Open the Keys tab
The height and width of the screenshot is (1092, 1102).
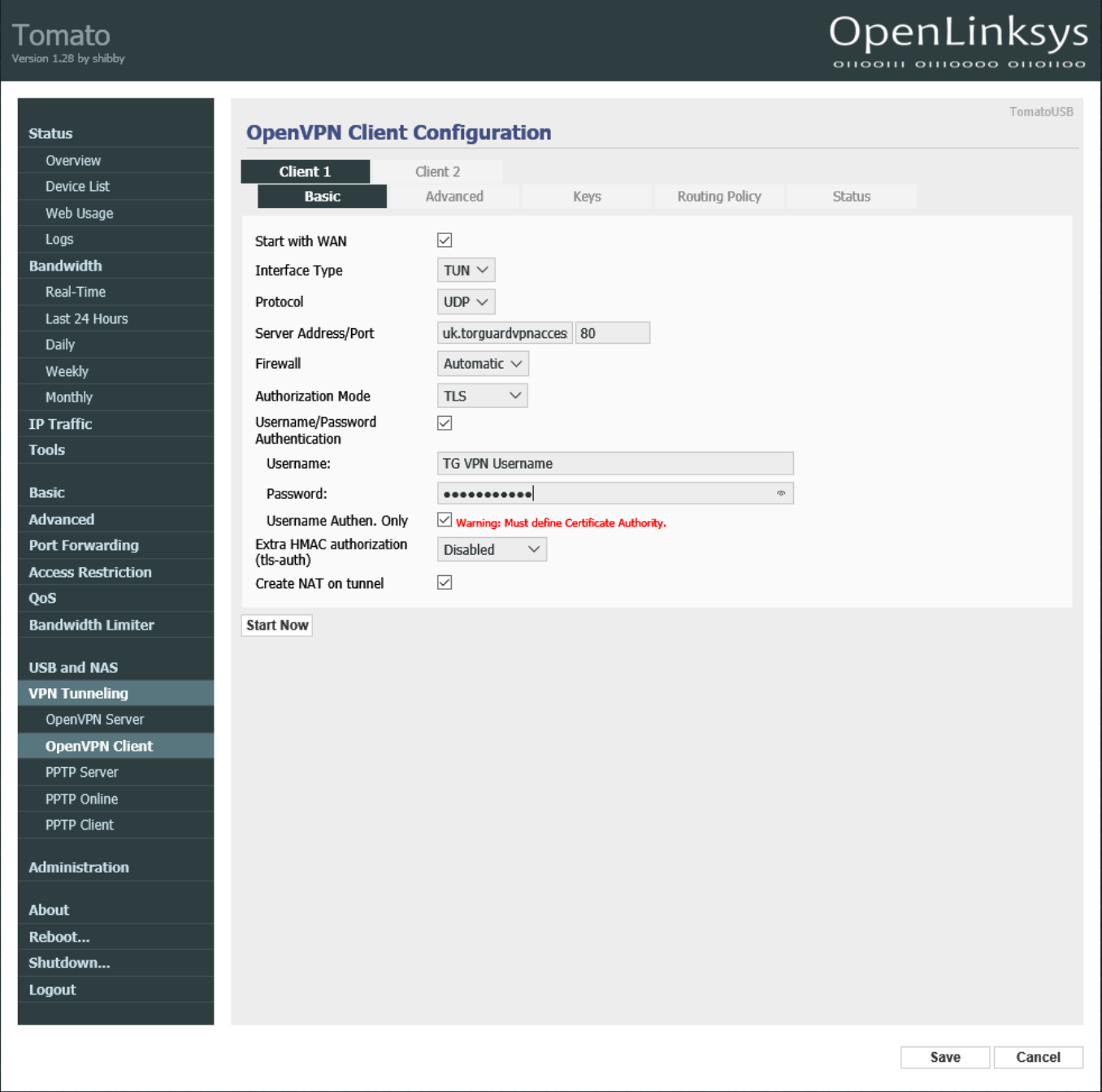click(x=587, y=197)
